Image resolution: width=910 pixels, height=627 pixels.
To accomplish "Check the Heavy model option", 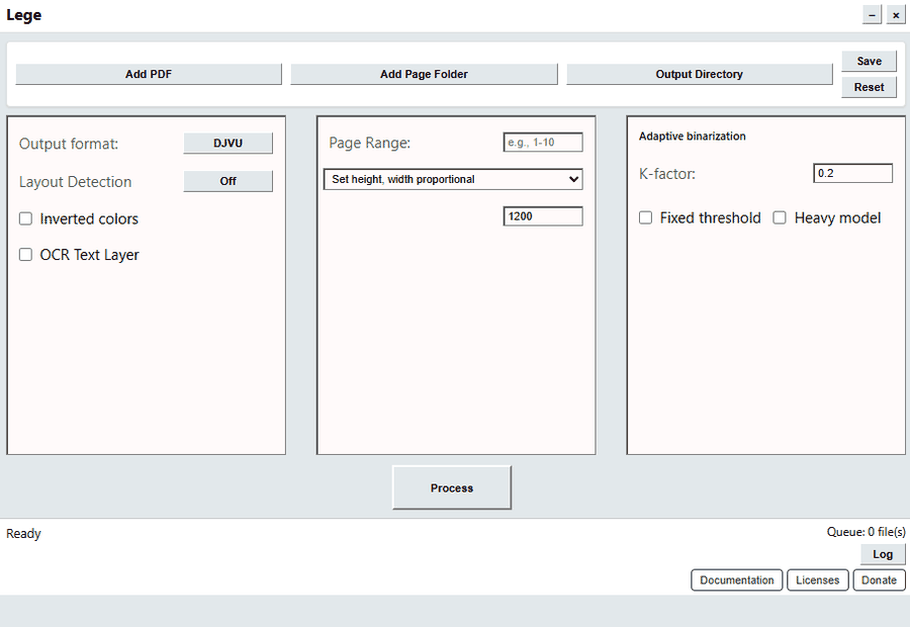I will click(x=780, y=218).
